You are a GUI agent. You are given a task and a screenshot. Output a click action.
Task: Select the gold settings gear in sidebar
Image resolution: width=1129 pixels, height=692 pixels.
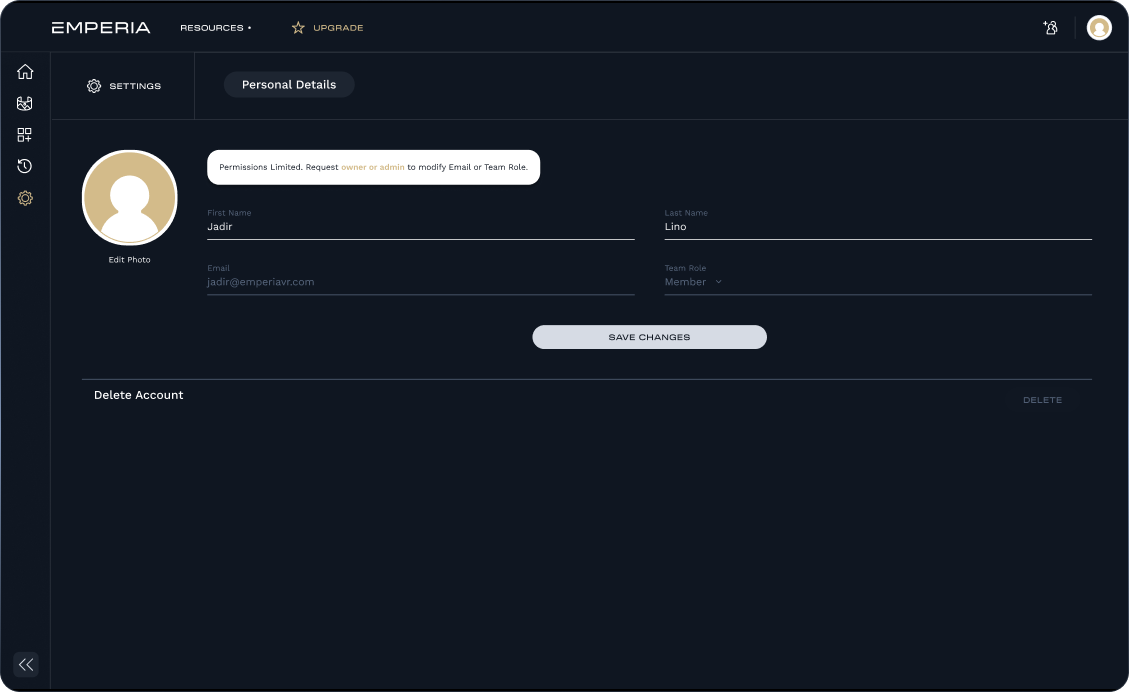25,198
